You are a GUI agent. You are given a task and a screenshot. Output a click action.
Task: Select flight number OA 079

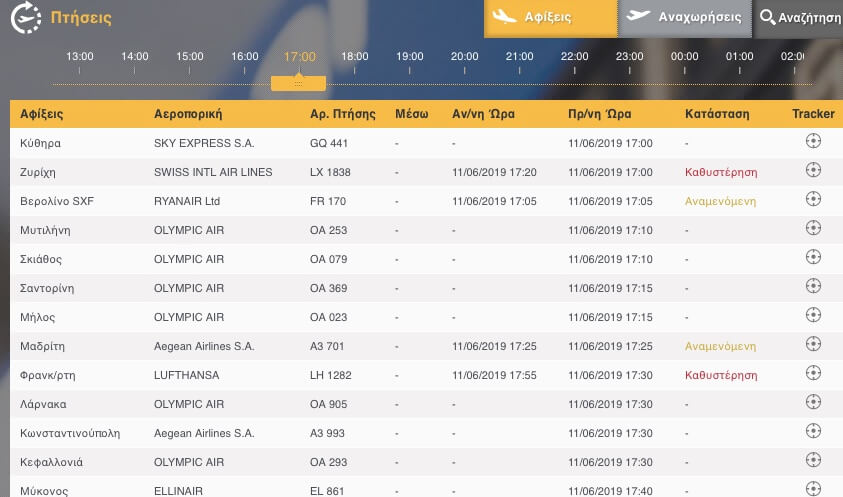click(328, 259)
